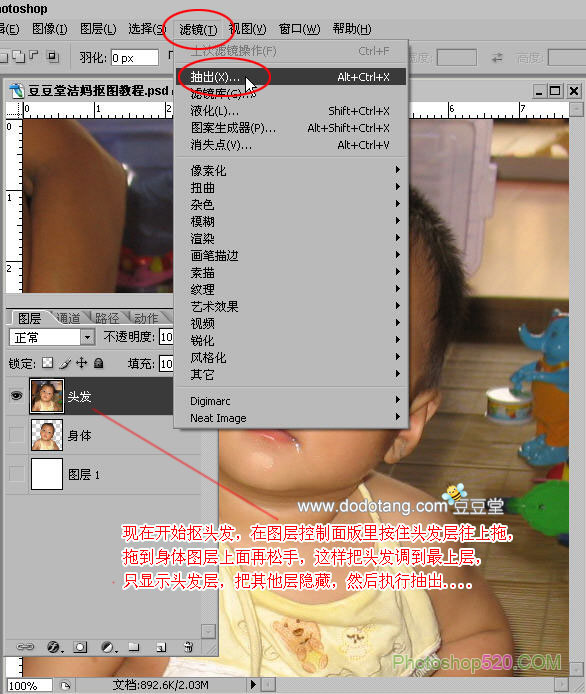Viewport: 586px width, 694px height.
Task: Open the 帮助(H) menu
Action: click(x=352, y=29)
